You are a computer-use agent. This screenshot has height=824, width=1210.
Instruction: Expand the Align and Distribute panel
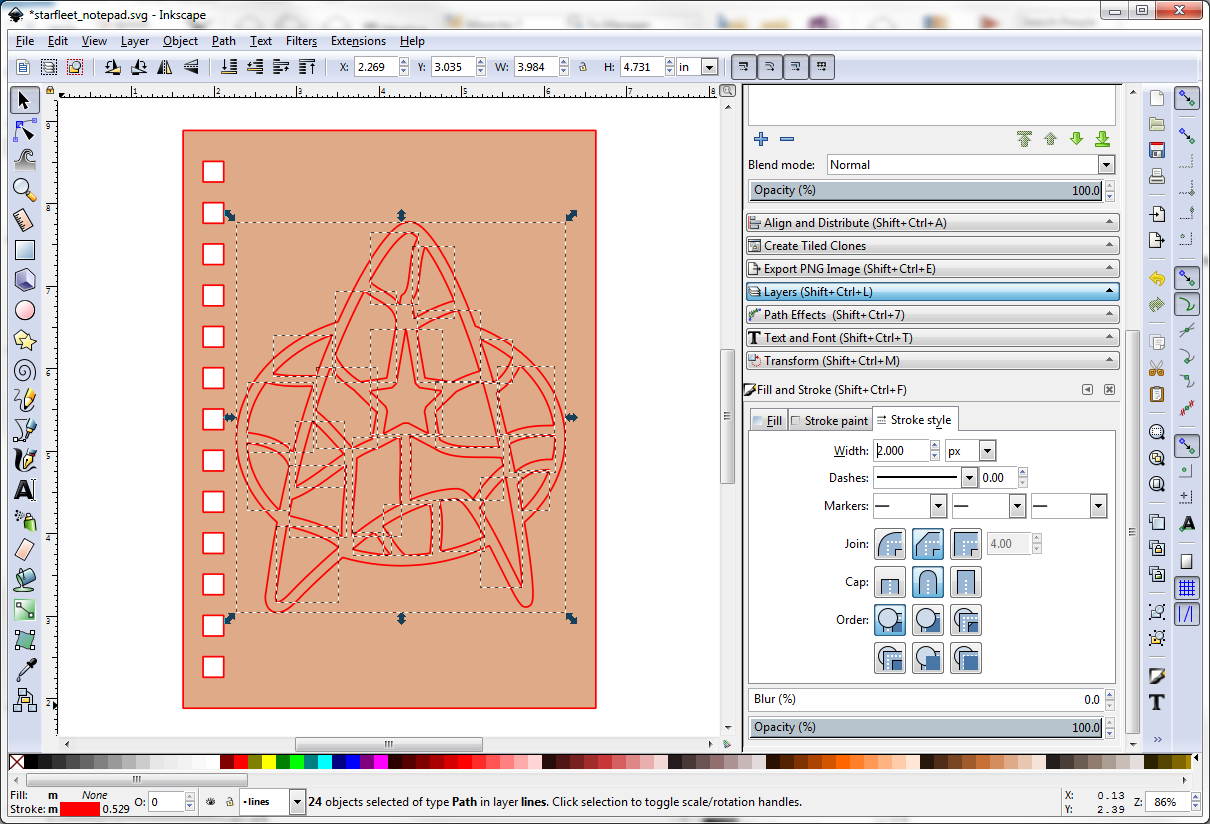(933, 223)
